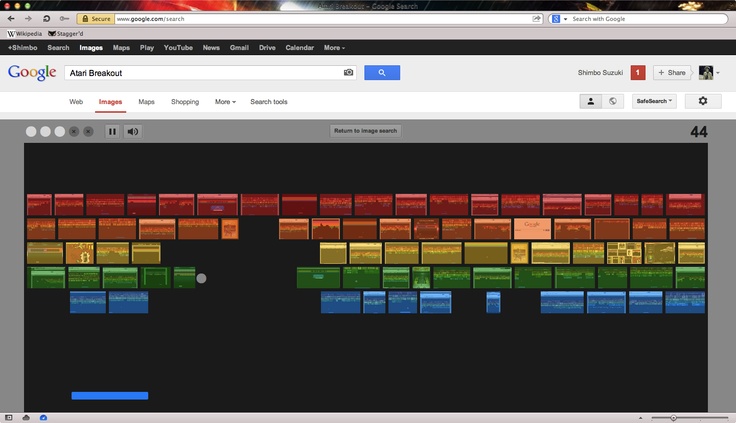Viewport: 736px width, 423px height.
Task: Click Return to image search button
Action: (365, 131)
